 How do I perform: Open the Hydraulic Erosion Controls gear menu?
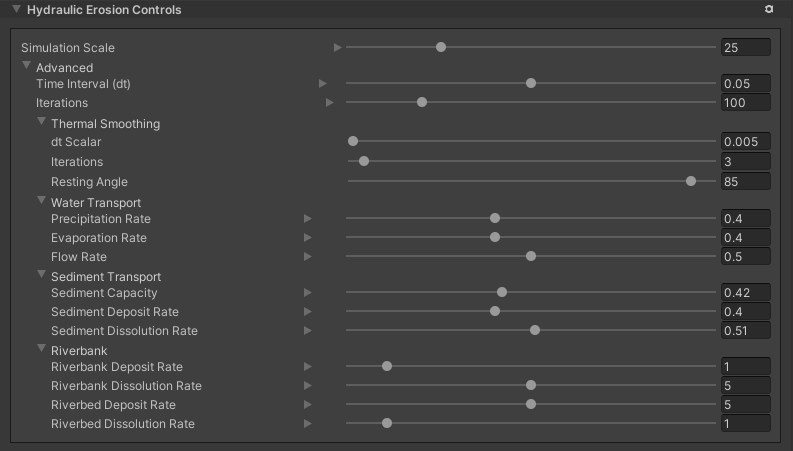point(769,9)
